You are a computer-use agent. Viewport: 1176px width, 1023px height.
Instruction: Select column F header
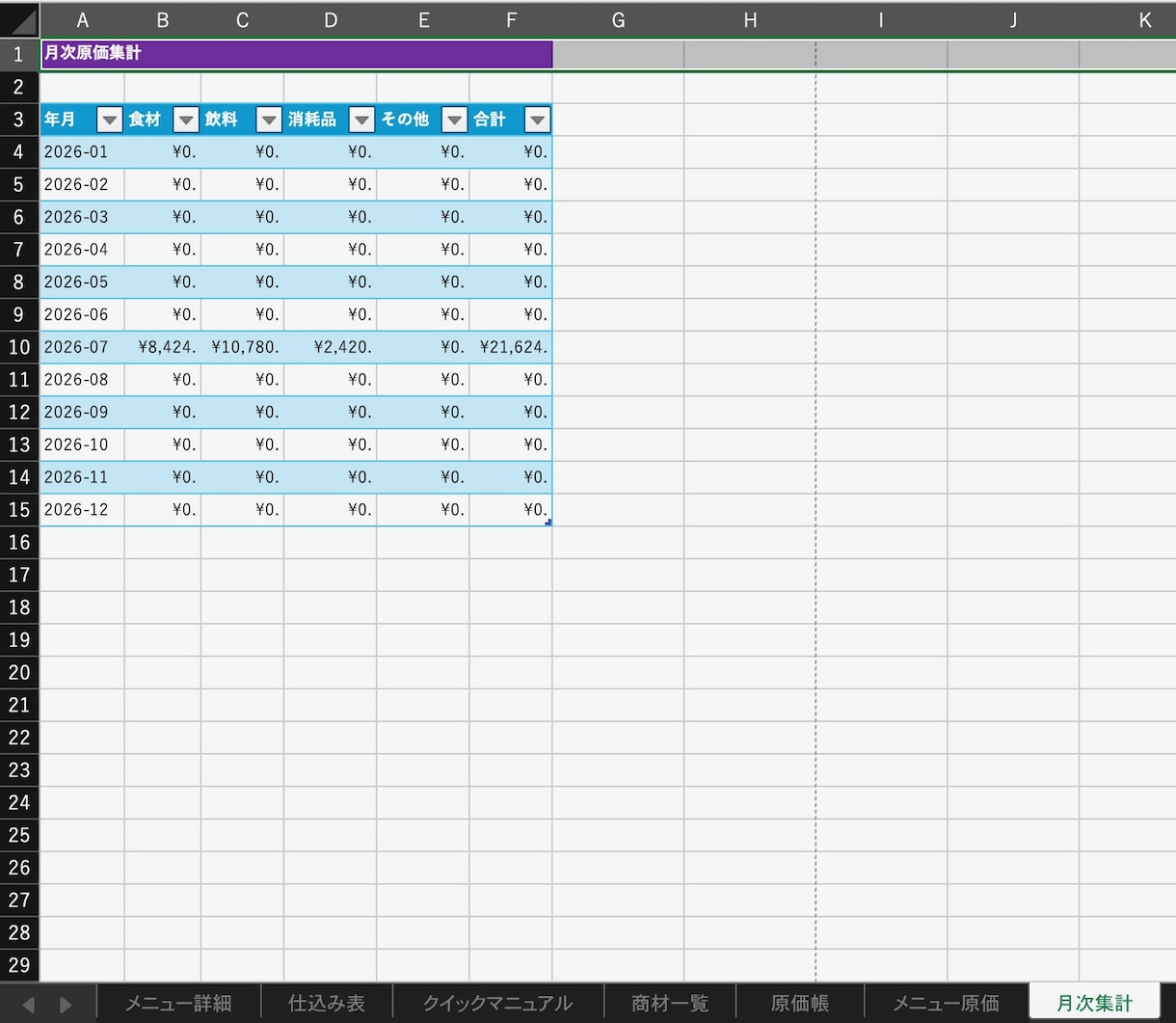[x=511, y=20]
